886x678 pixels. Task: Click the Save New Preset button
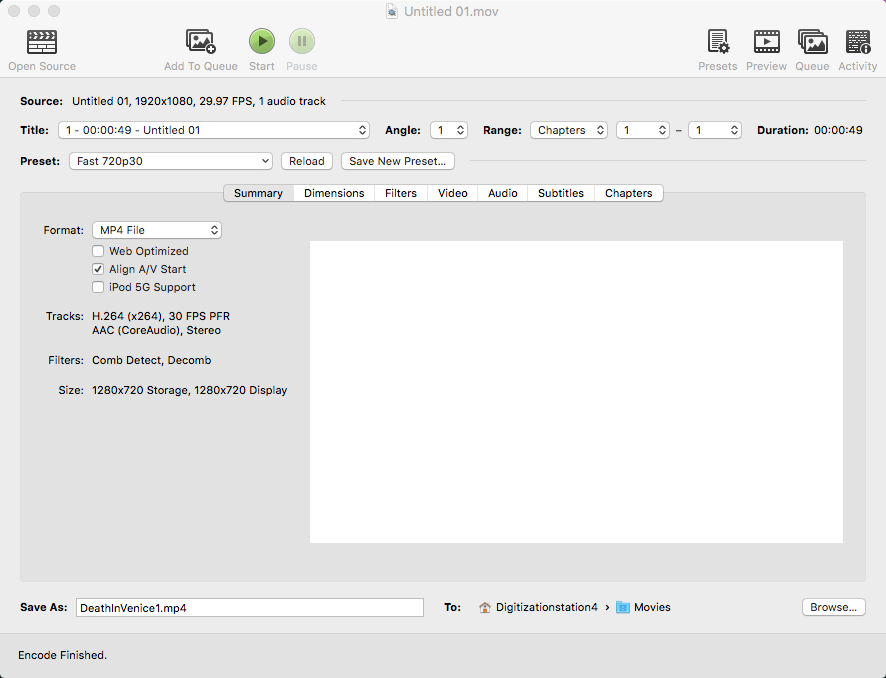coord(398,161)
